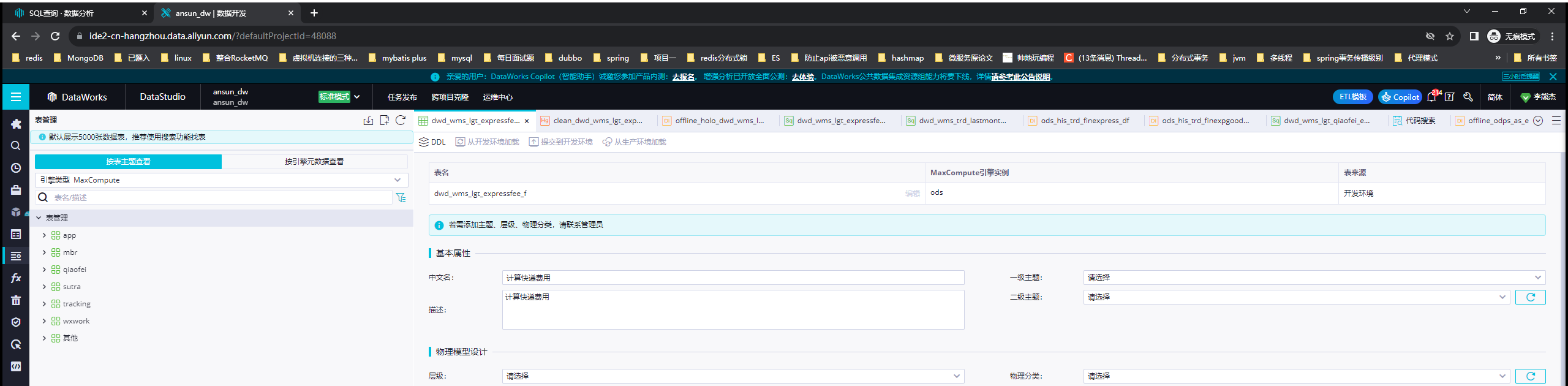This screenshot has height=386, width=1568.
Task: Open the 一级主题 dropdown
Action: (1314, 278)
